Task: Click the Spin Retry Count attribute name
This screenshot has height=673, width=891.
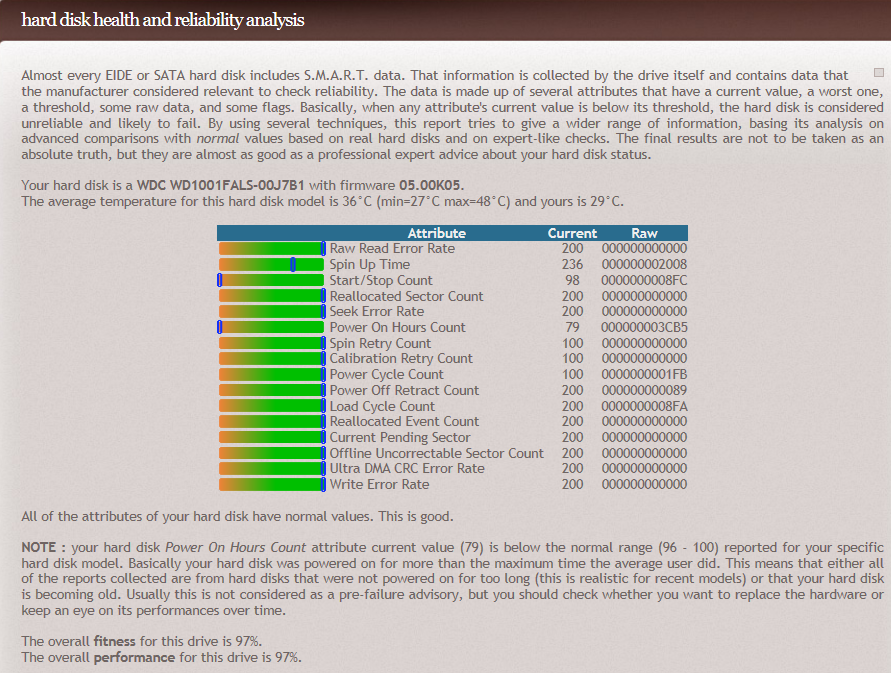Action: (x=380, y=343)
